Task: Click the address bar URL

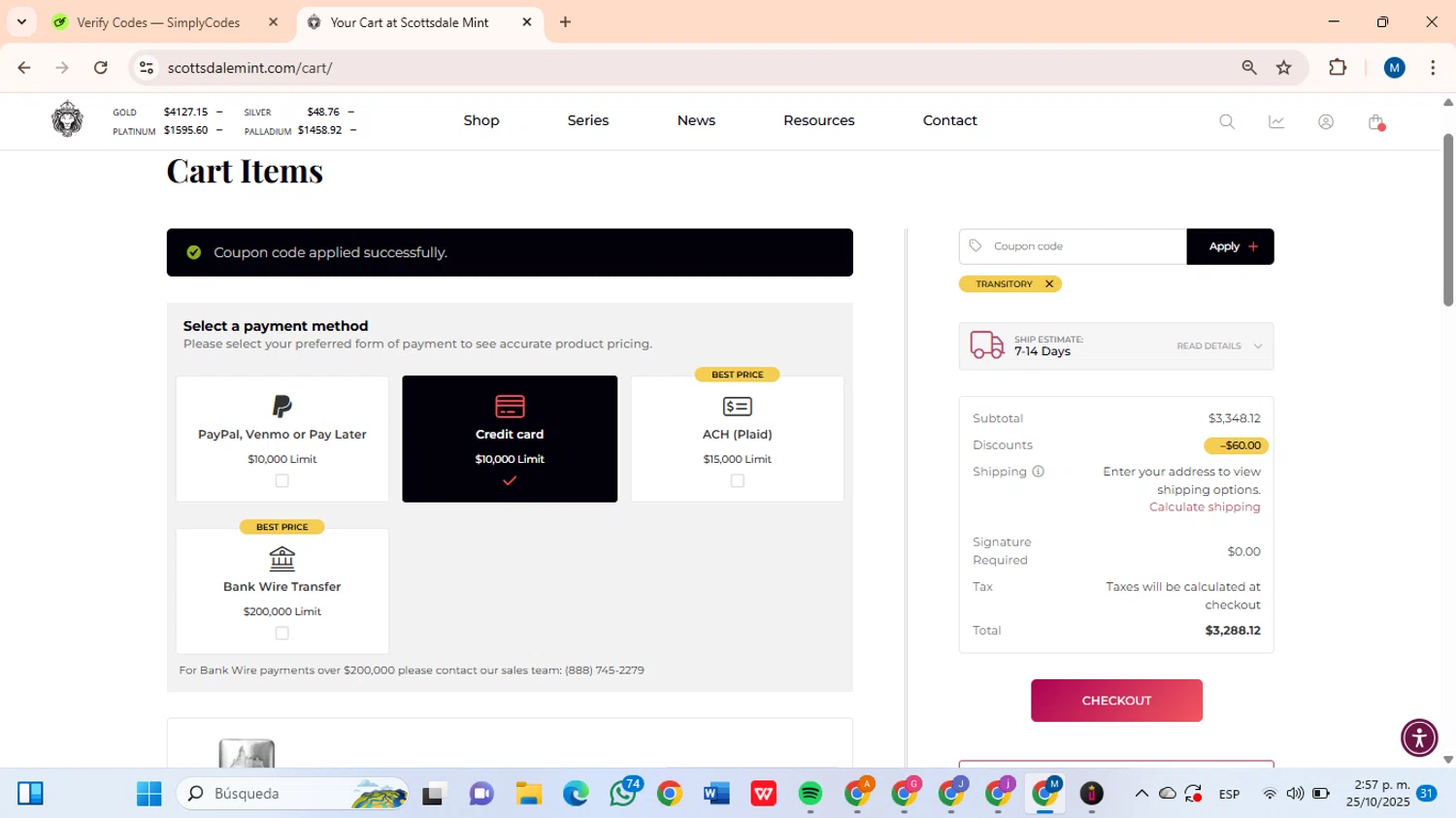Action: [x=249, y=68]
